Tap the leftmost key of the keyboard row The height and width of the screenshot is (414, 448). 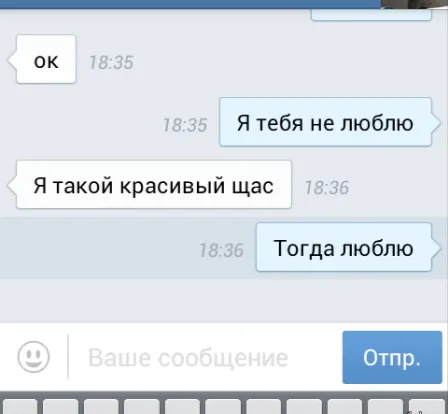(x=18, y=407)
